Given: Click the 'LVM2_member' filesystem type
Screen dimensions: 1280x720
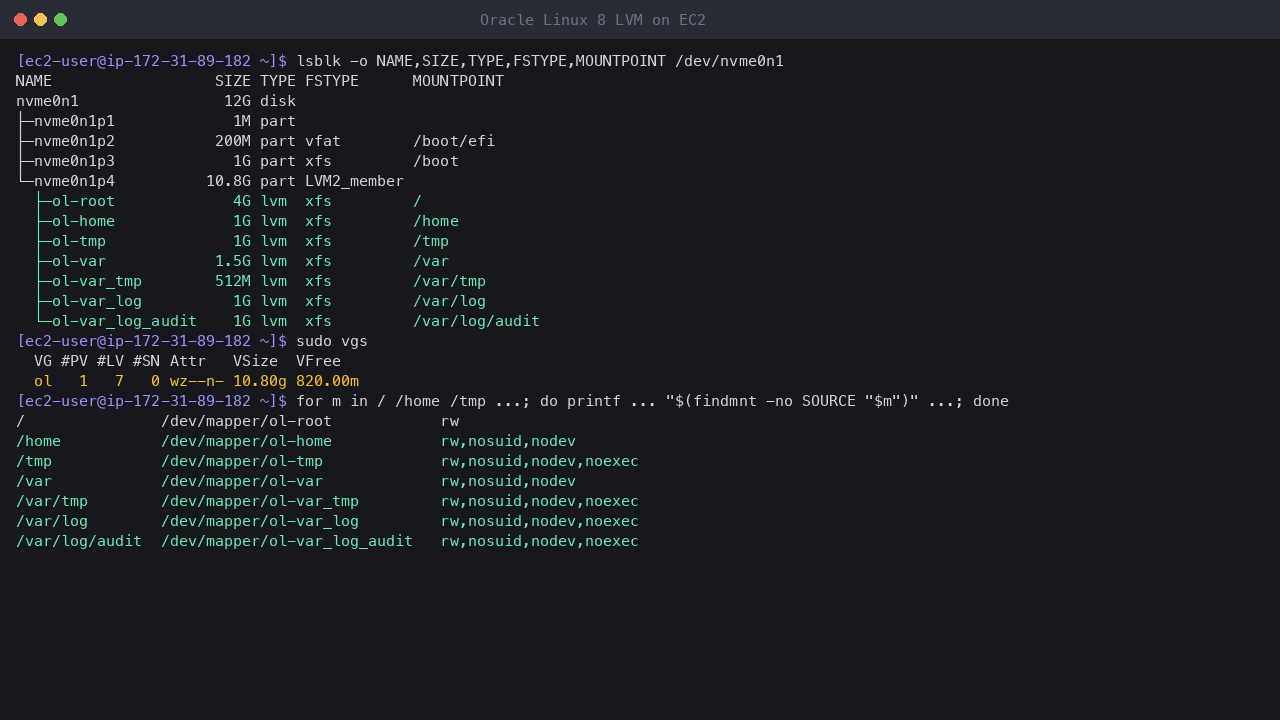Looking at the screenshot, I should [355, 181].
